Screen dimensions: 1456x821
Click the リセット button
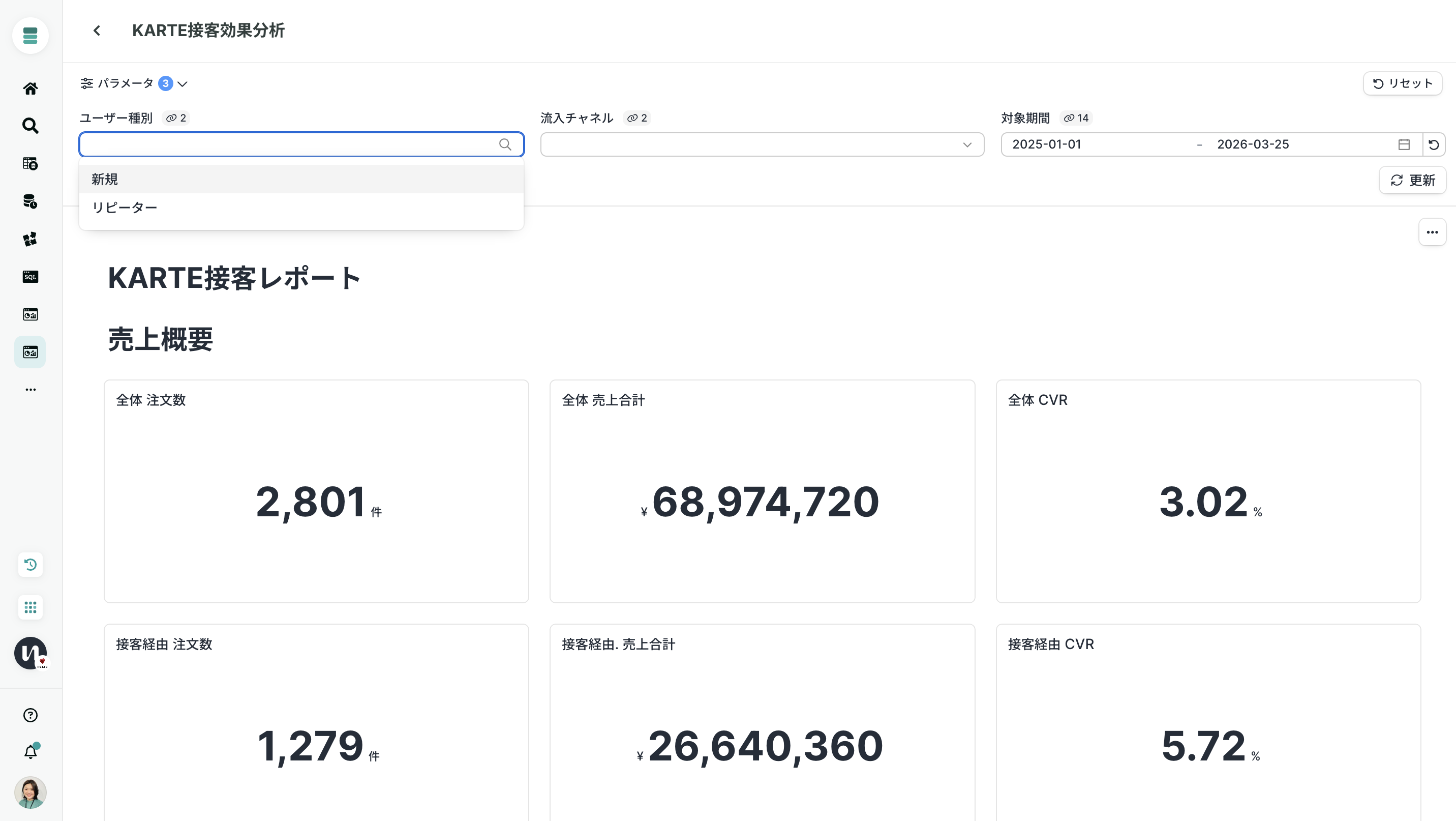(x=1403, y=84)
